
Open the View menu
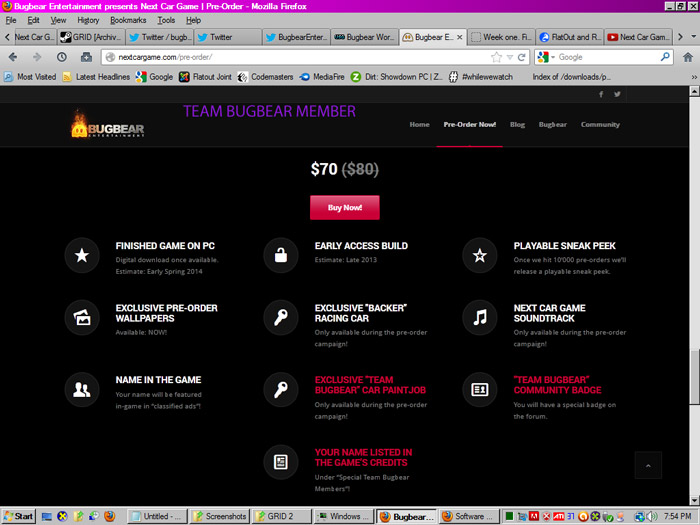point(58,20)
